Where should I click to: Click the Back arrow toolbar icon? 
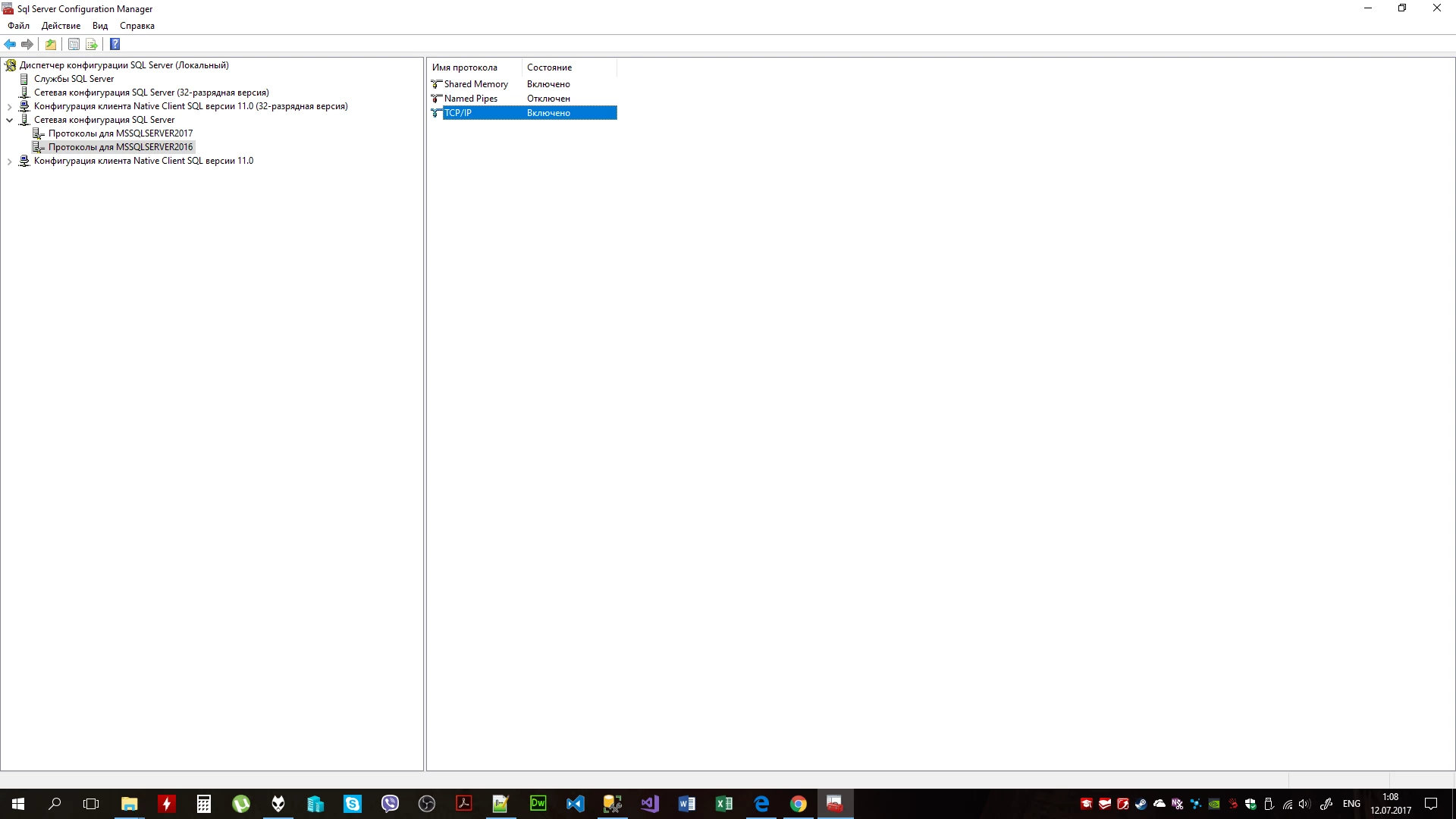tap(10, 44)
